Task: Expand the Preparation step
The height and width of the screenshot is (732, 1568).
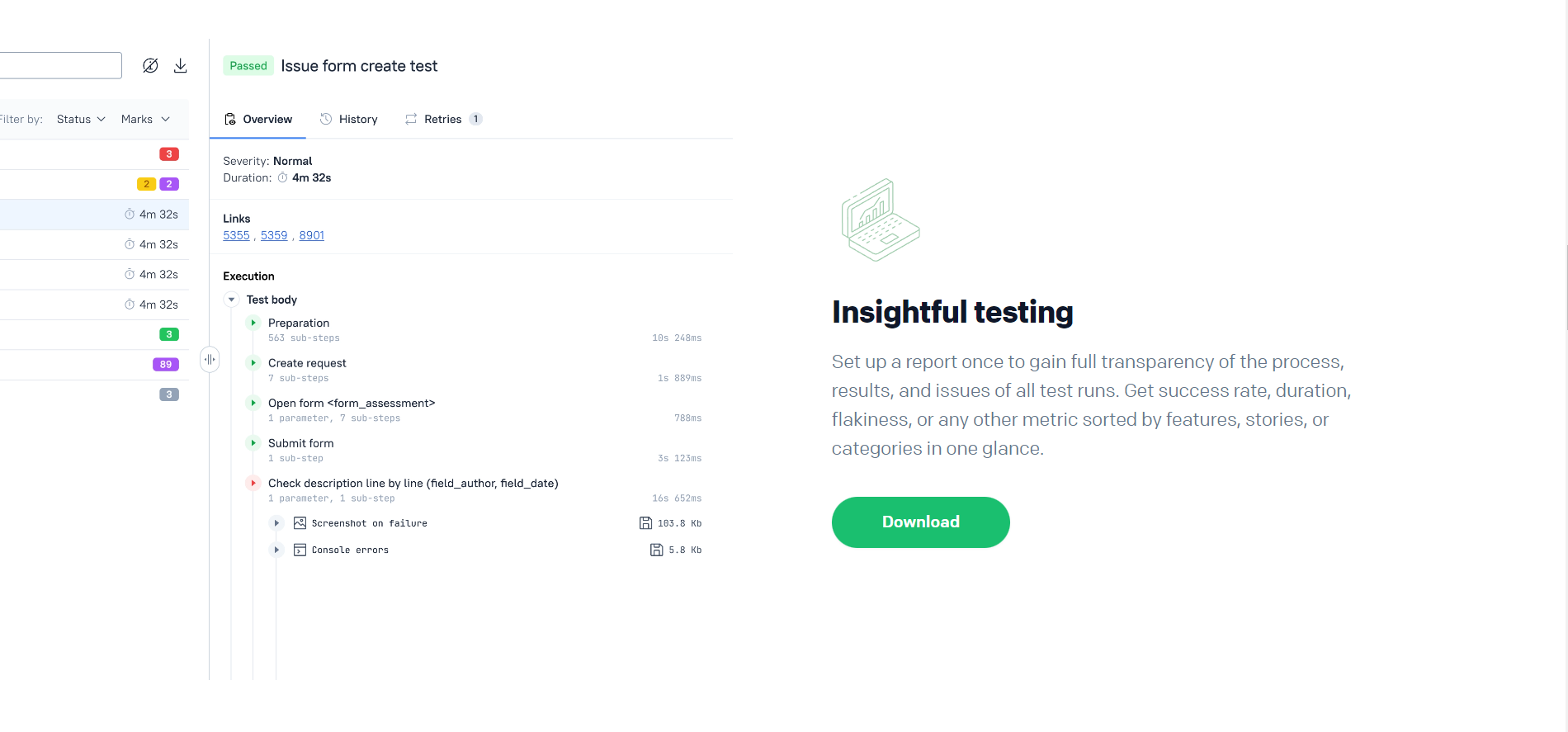Action: pyautogui.click(x=253, y=323)
